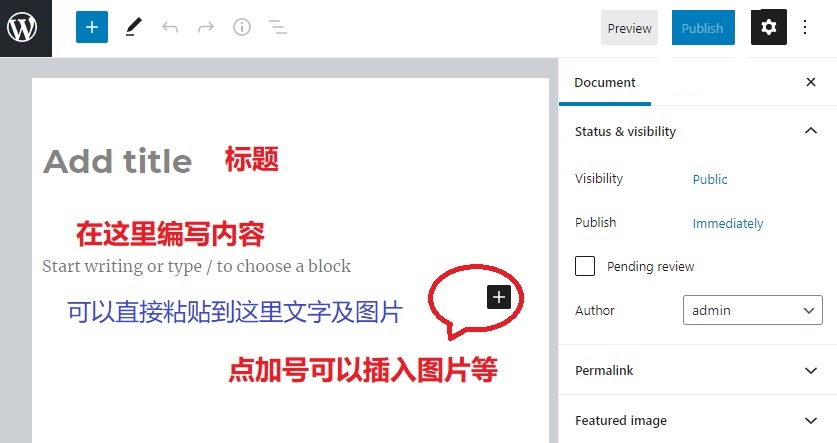The height and width of the screenshot is (443, 837).
Task: Change visibility via the Public link
Action: 710,179
